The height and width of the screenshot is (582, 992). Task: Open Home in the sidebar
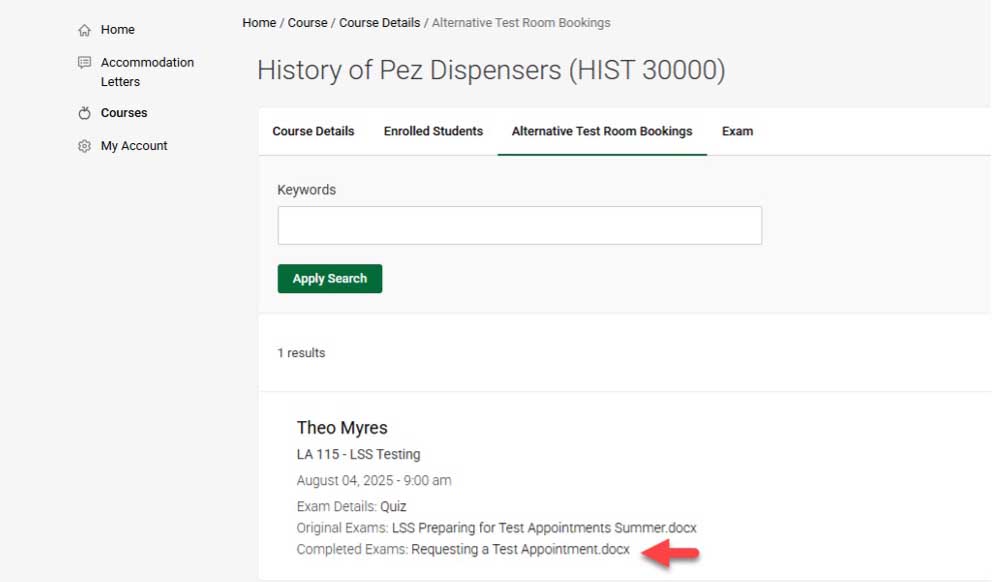coord(117,30)
